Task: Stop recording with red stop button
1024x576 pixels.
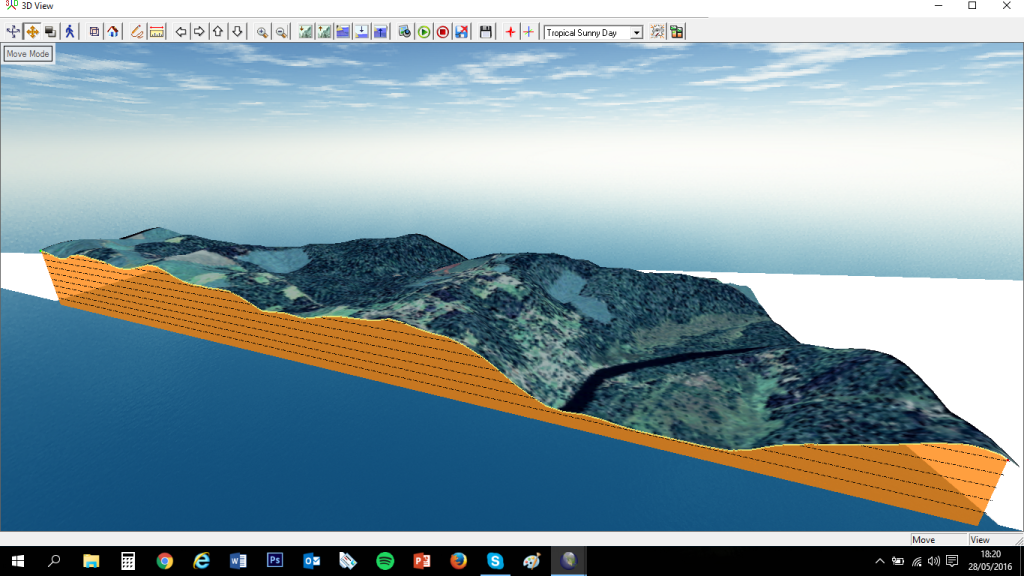Action: [x=442, y=32]
